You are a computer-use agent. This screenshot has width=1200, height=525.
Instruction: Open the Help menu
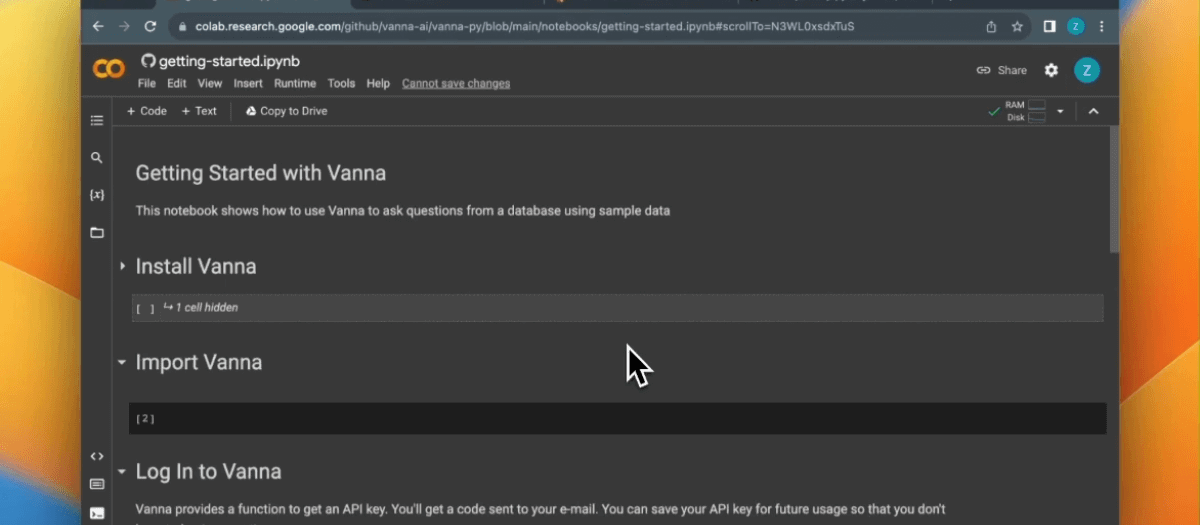pyautogui.click(x=378, y=84)
